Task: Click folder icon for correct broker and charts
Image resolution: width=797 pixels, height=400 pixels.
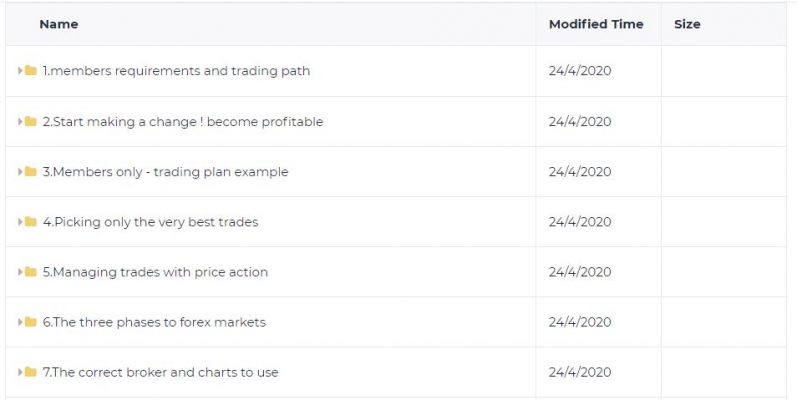Action: 30,372
